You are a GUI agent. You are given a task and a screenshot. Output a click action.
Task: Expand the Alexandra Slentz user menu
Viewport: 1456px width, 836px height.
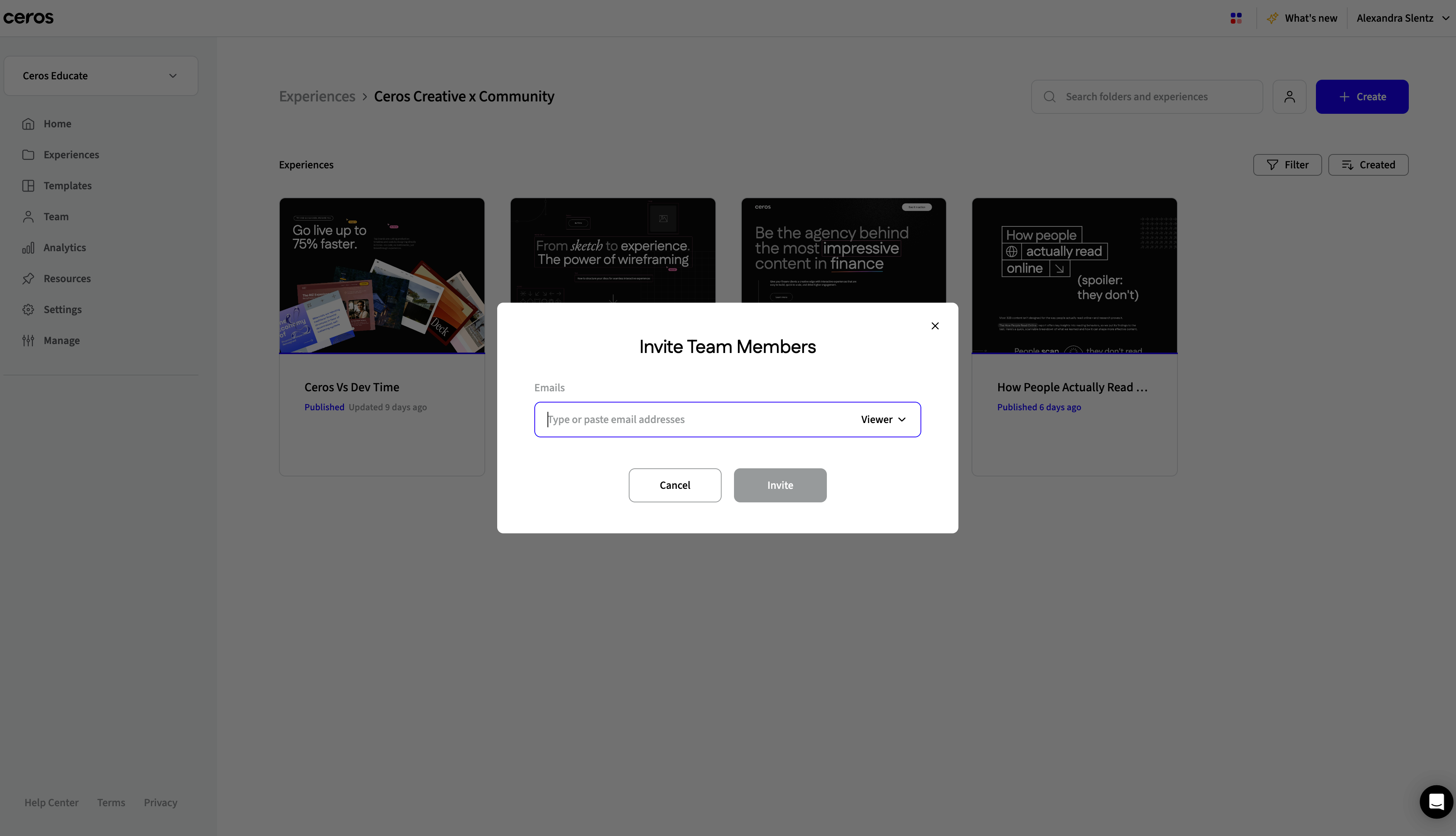[1403, 18]
